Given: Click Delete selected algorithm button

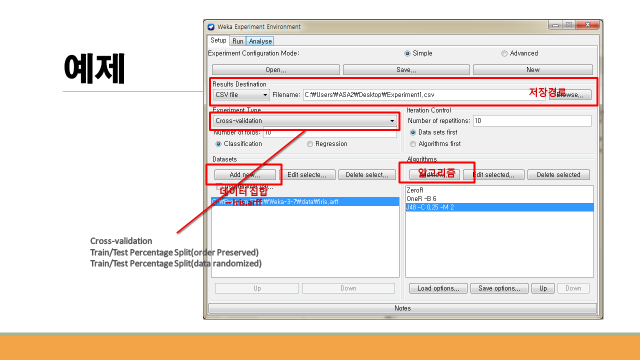Looking at the screenshot, I should click(x=558, y=175).
